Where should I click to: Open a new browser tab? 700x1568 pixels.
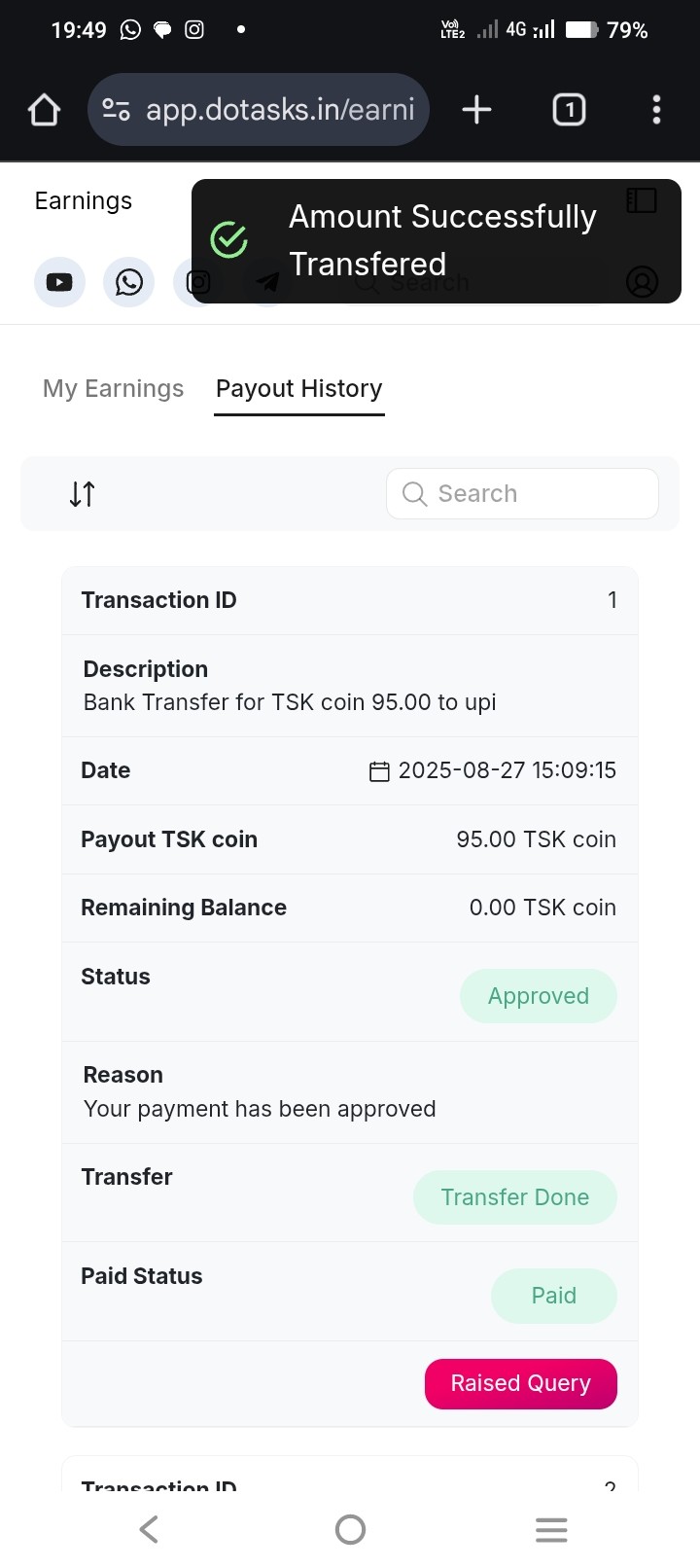[x=476, y=110]
